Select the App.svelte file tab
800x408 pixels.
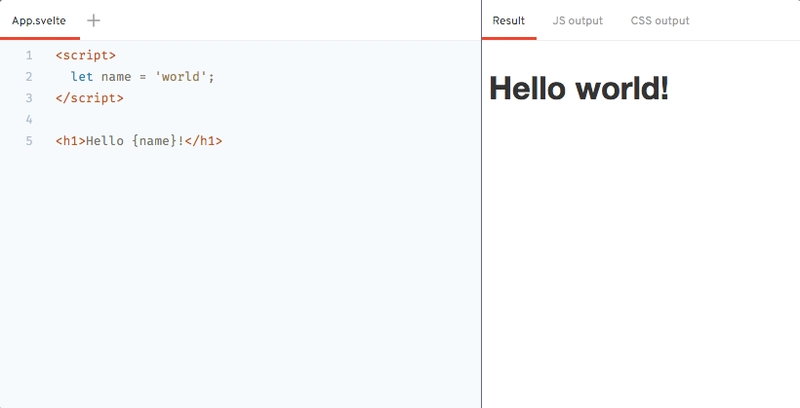point(39,20)
